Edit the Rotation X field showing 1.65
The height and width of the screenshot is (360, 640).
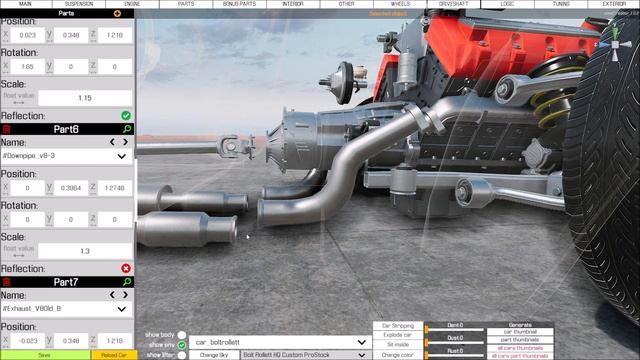(x=27, y=67)
